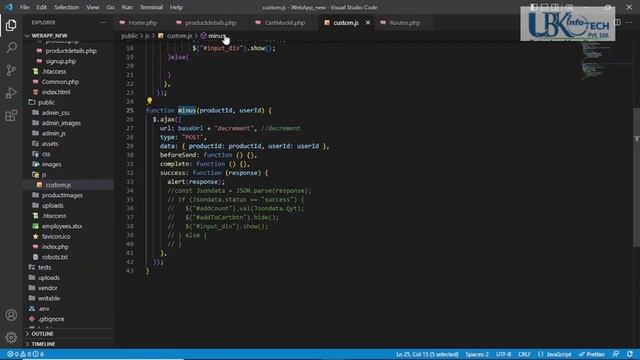Change indentation via Spaces: 2

point(477,354)
